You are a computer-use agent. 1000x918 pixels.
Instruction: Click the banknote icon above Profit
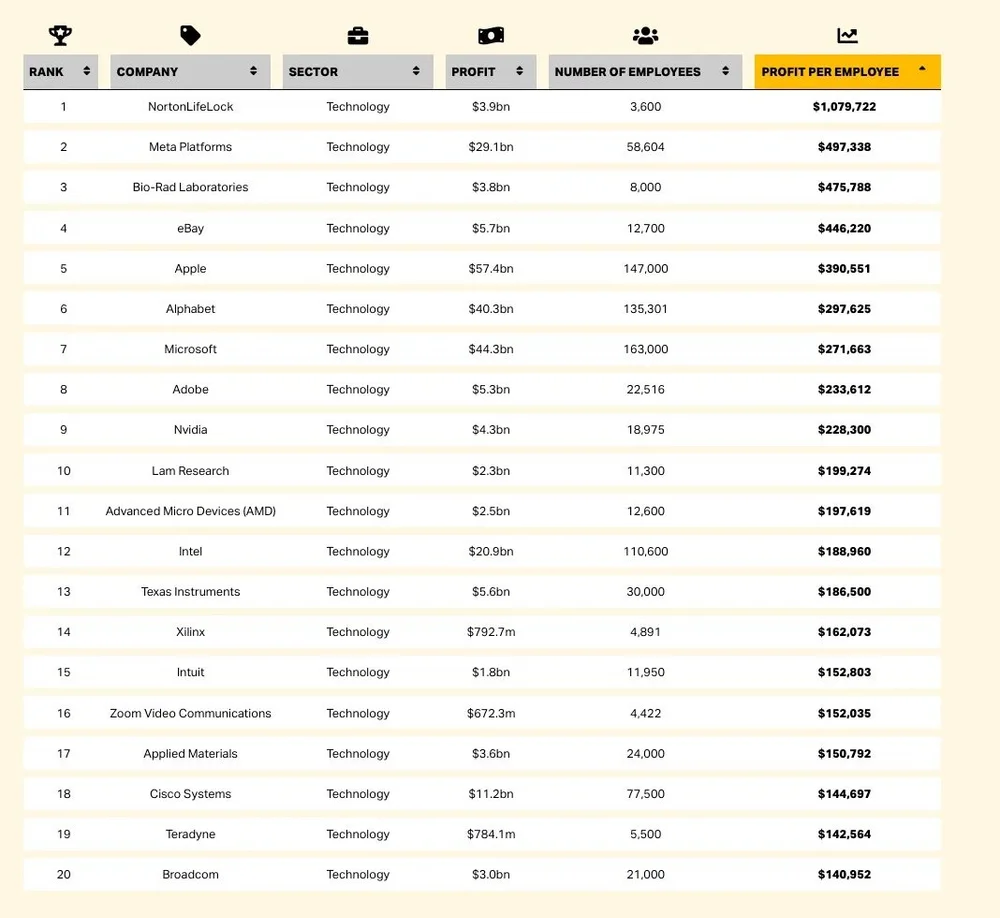pos(490,36)
